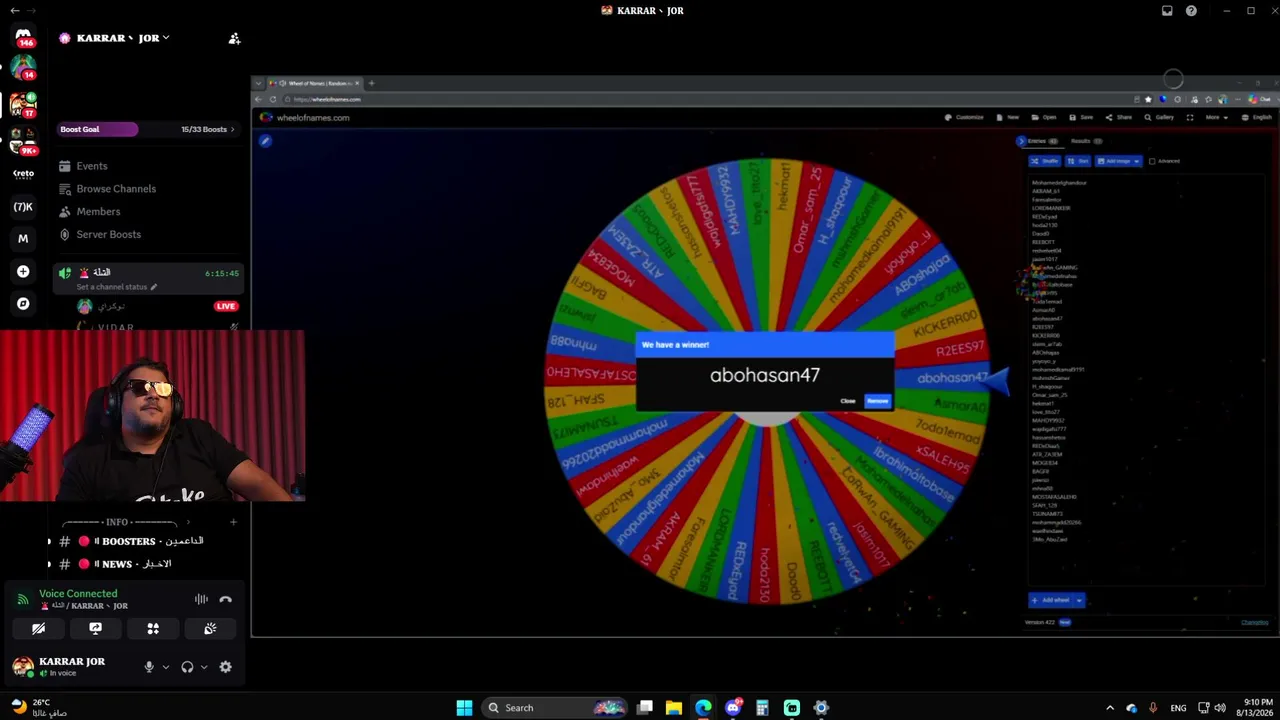
Task: Edit the voice channel status pencil
Action: [x=154, y=287]
